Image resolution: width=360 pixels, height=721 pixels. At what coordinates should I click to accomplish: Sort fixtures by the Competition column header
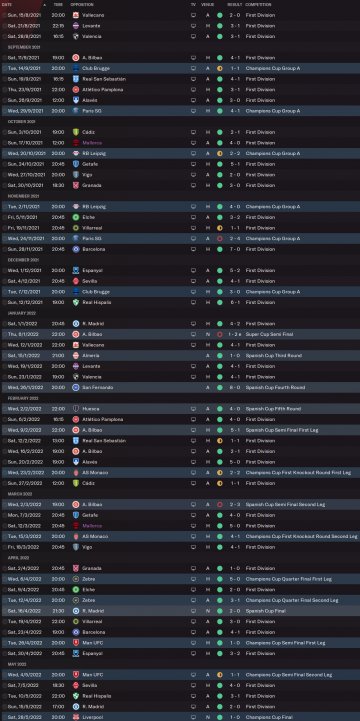point(258,5)
